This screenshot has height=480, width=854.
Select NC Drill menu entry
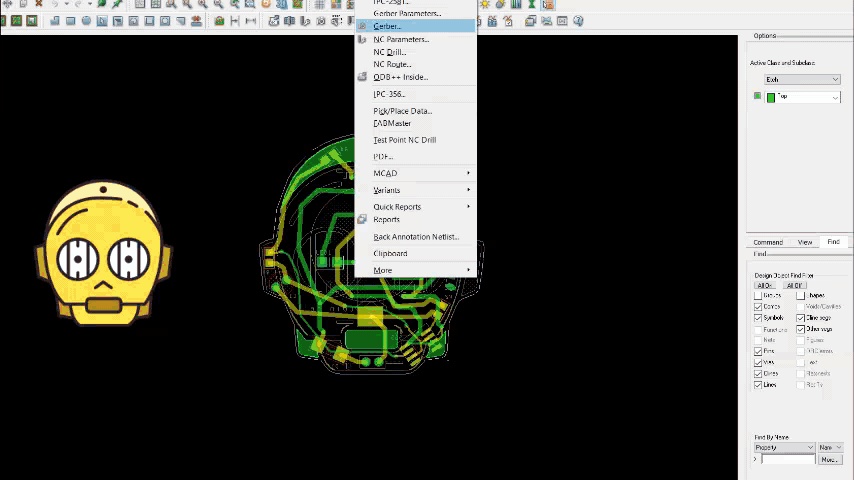[416, 52]
